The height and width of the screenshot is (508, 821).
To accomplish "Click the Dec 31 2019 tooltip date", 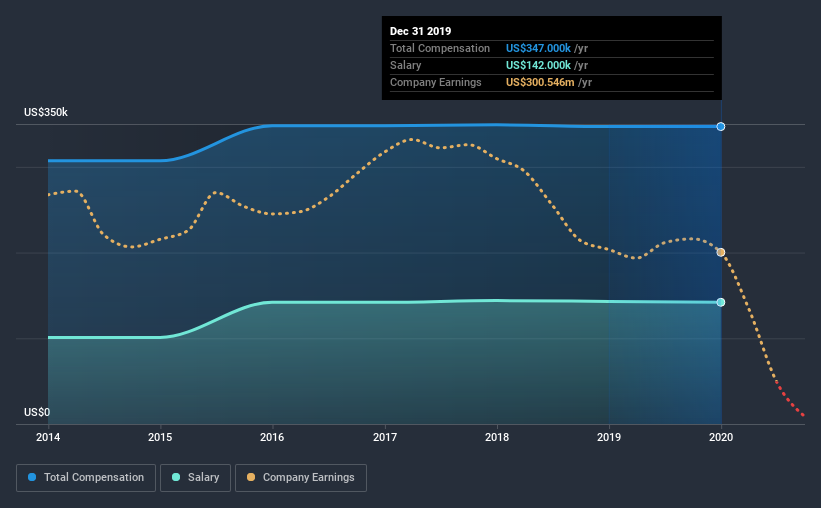I will tap(420, 31).
